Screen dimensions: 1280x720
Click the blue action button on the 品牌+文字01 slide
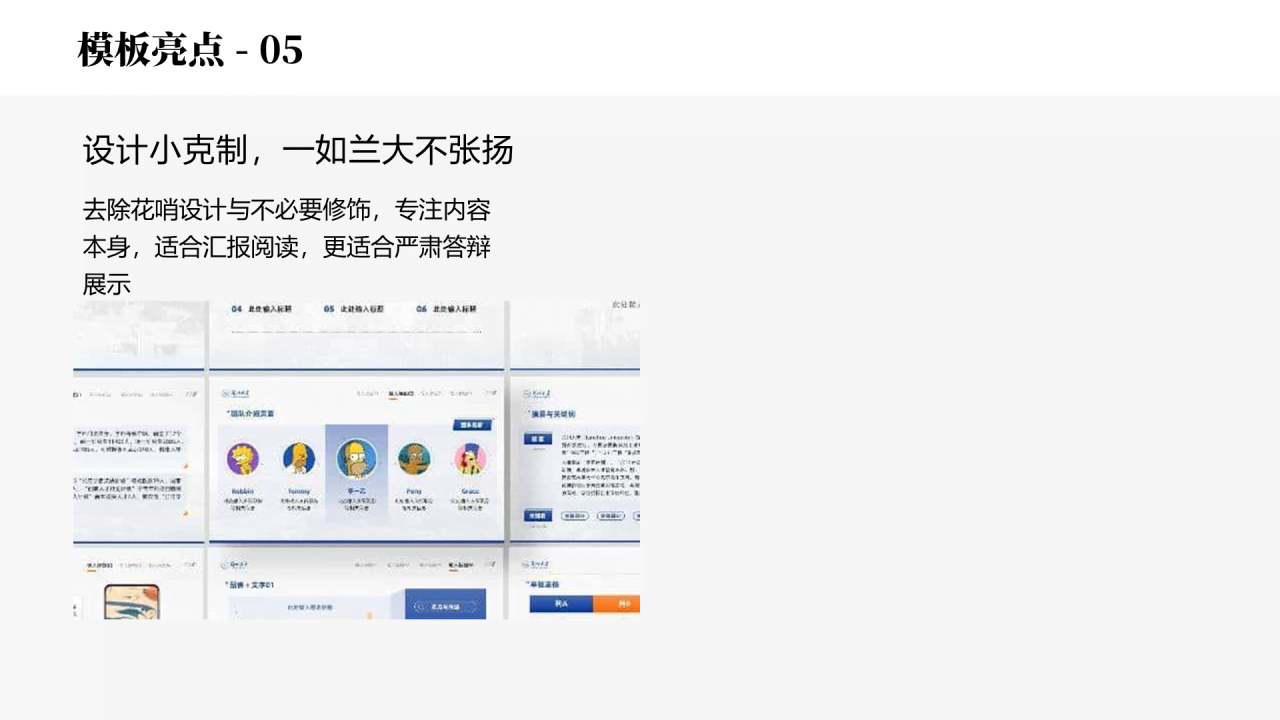pyautogui.click(x=445, y=604)
